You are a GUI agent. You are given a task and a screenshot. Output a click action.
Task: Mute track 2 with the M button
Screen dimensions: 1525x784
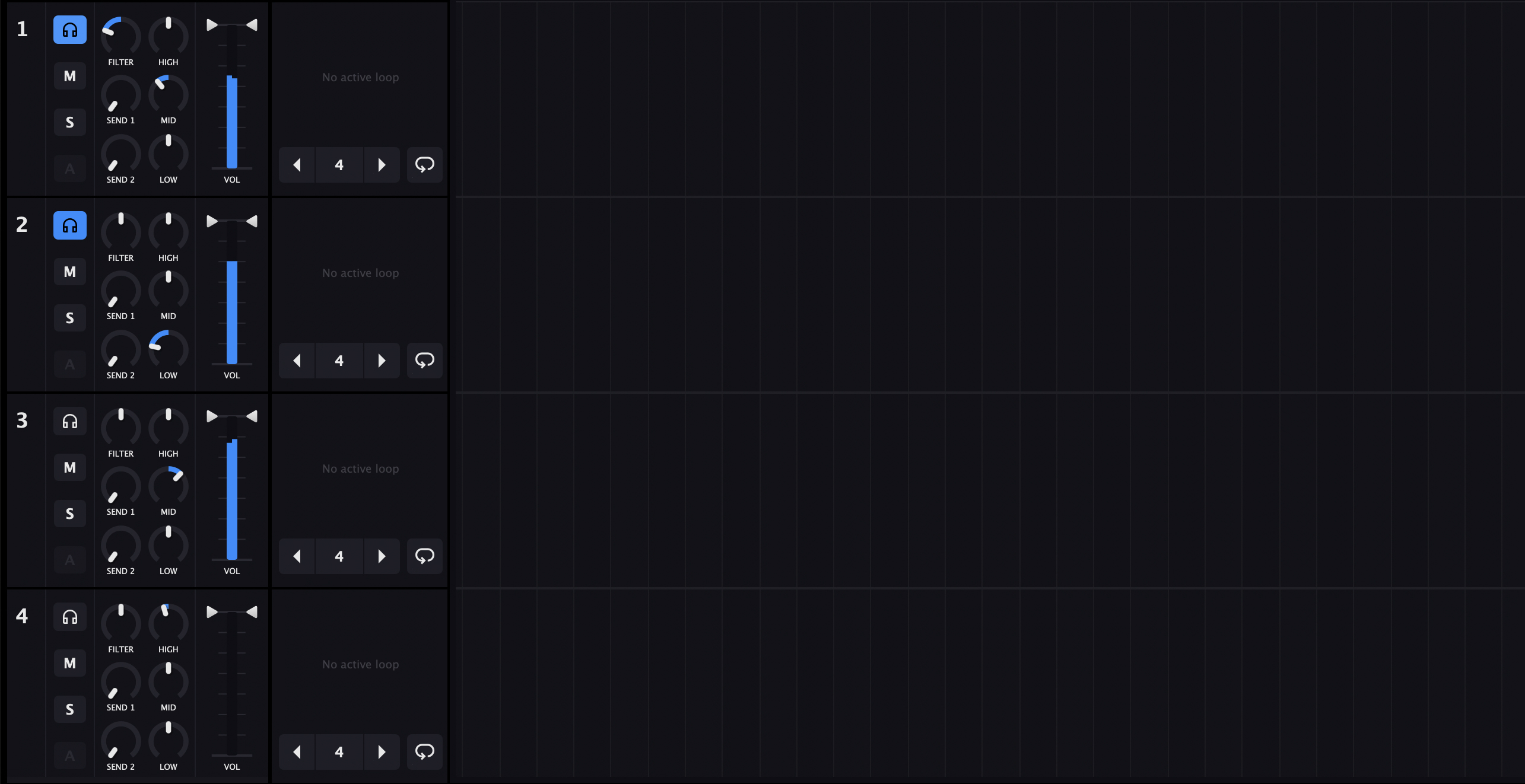pyautogui.click(x=69, y=272)
